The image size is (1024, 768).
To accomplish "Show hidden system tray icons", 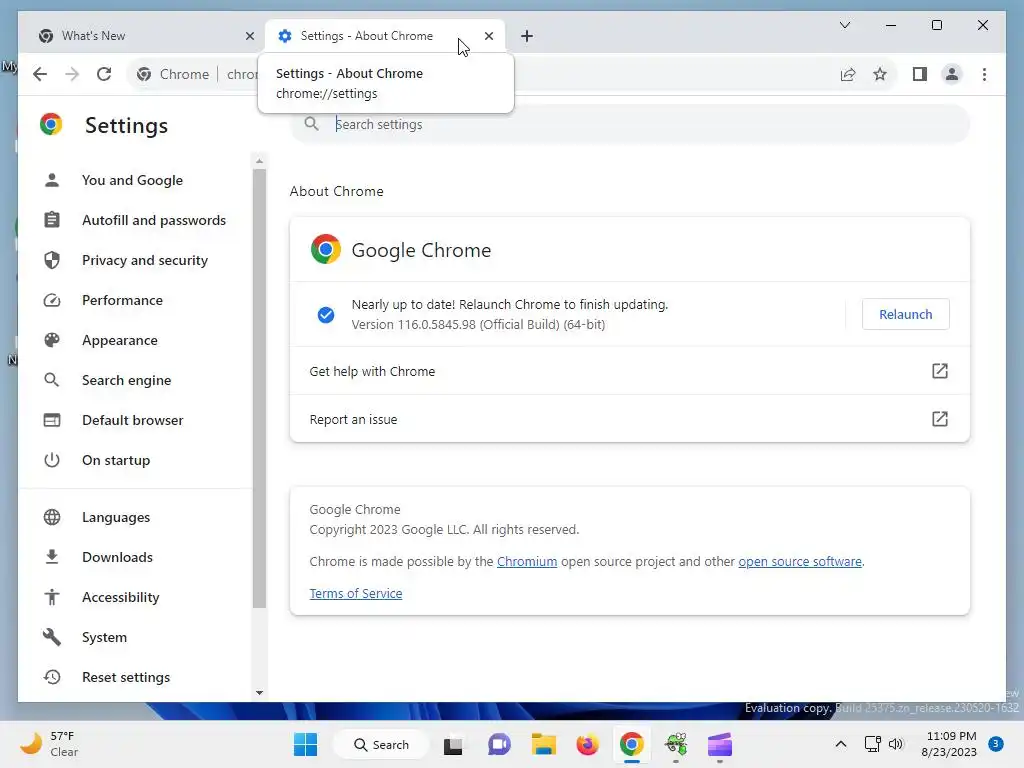I will pyautogui.click(x=840, y=744).
